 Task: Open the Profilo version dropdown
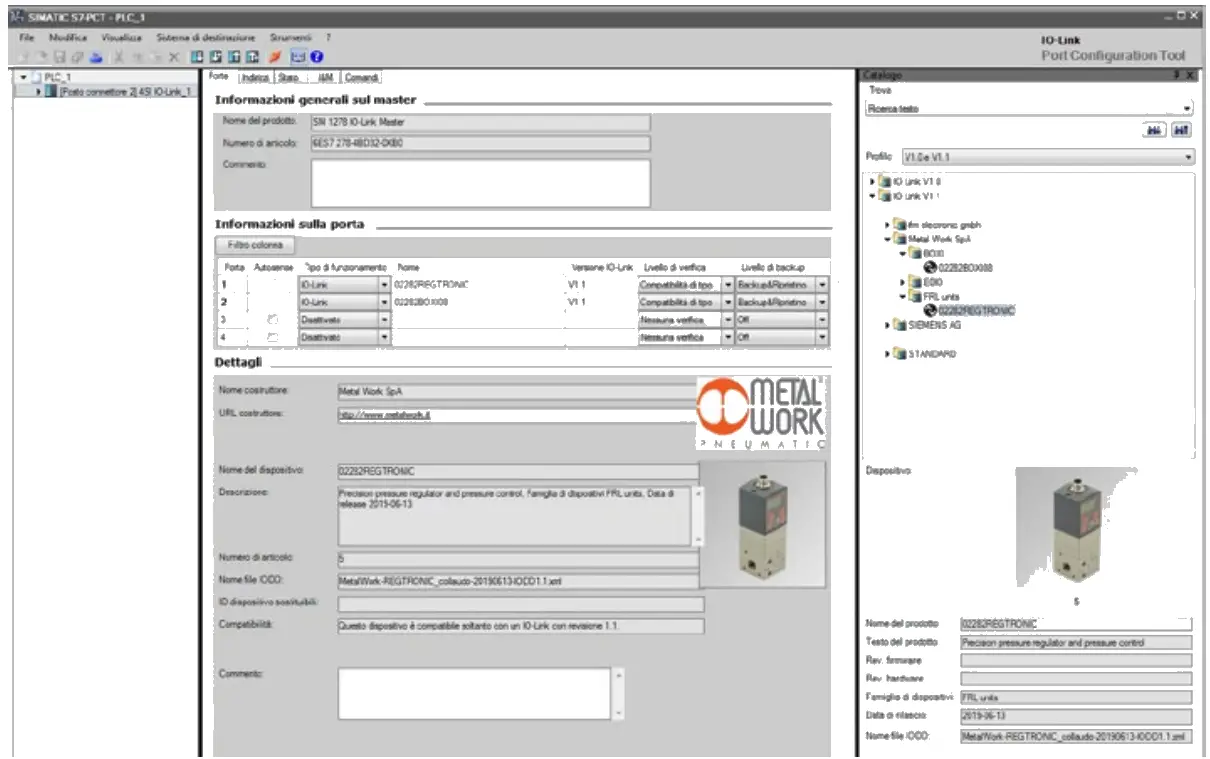tap(1188, 158)
